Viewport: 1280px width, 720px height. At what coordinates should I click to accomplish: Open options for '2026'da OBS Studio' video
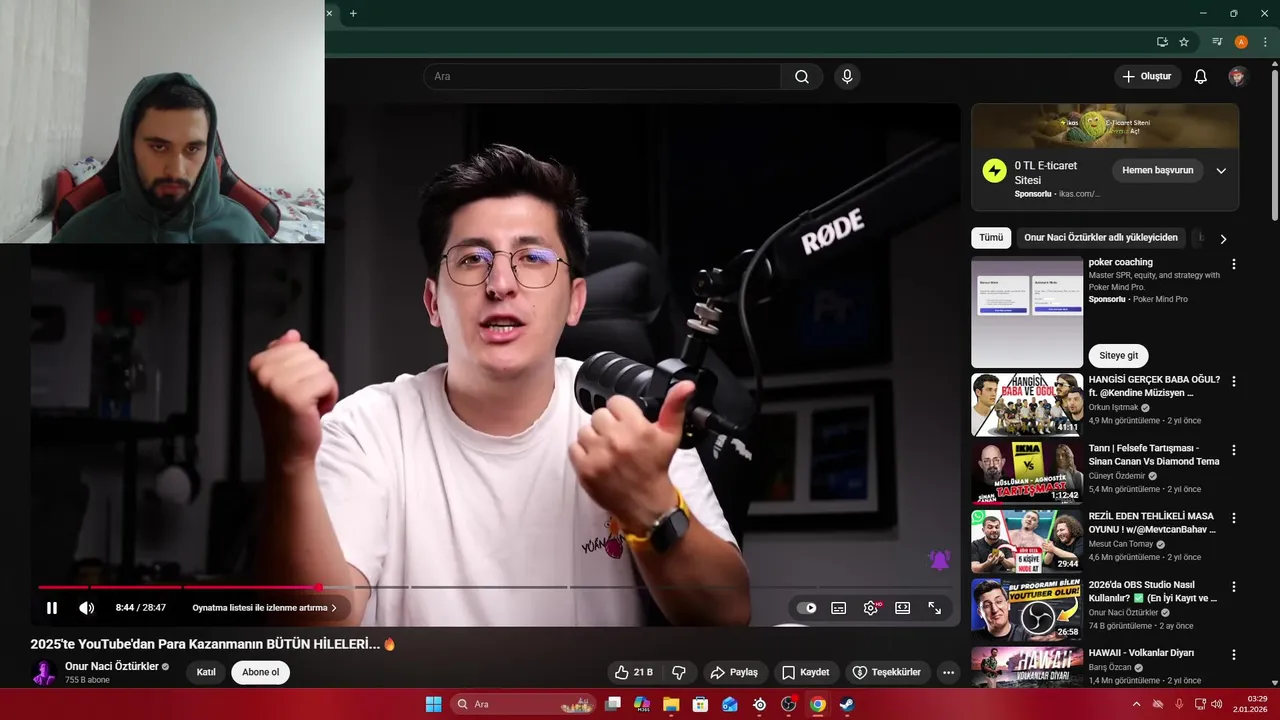pos(1233,586)
